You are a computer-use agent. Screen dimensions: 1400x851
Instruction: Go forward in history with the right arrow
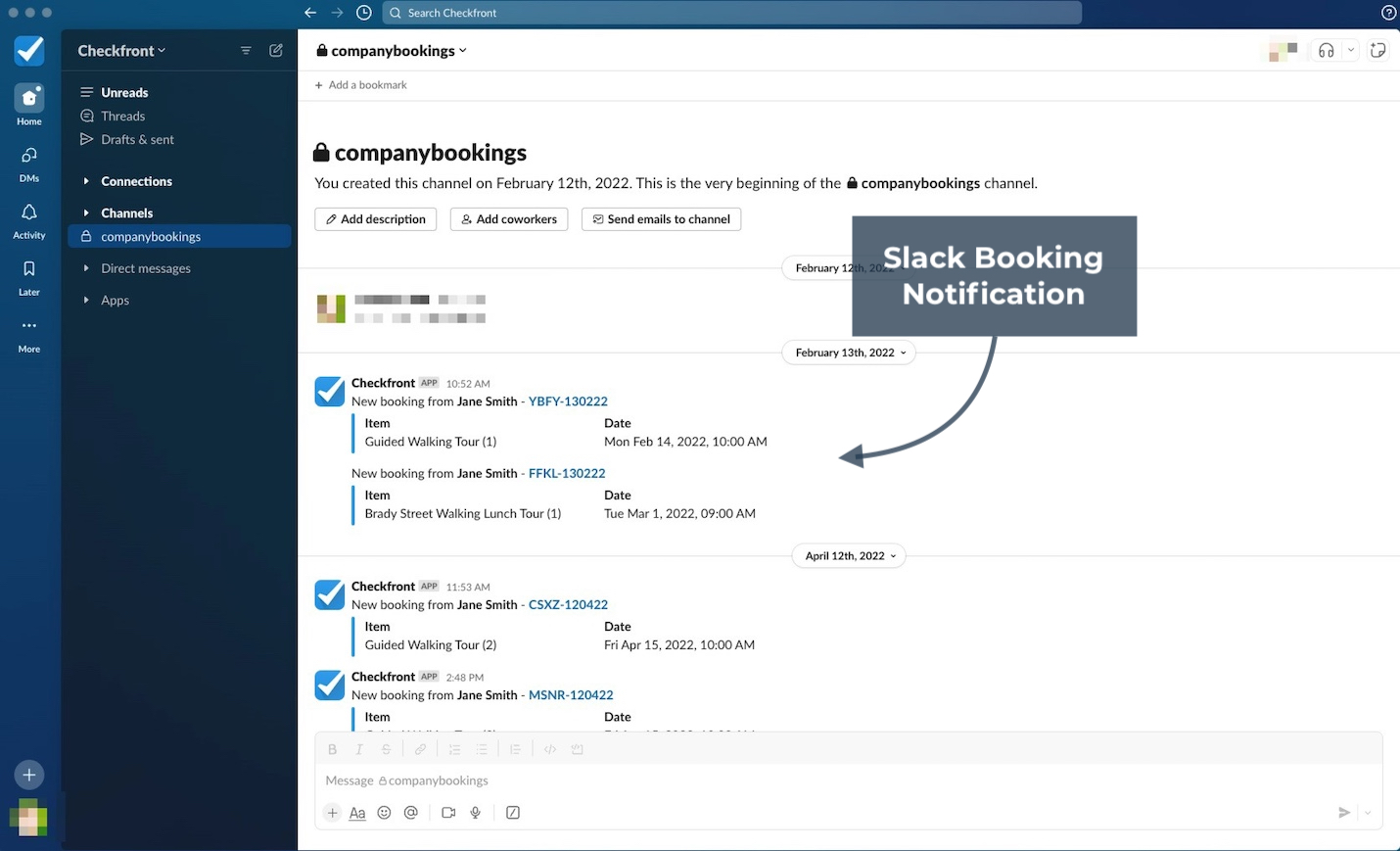coord(337,13)
